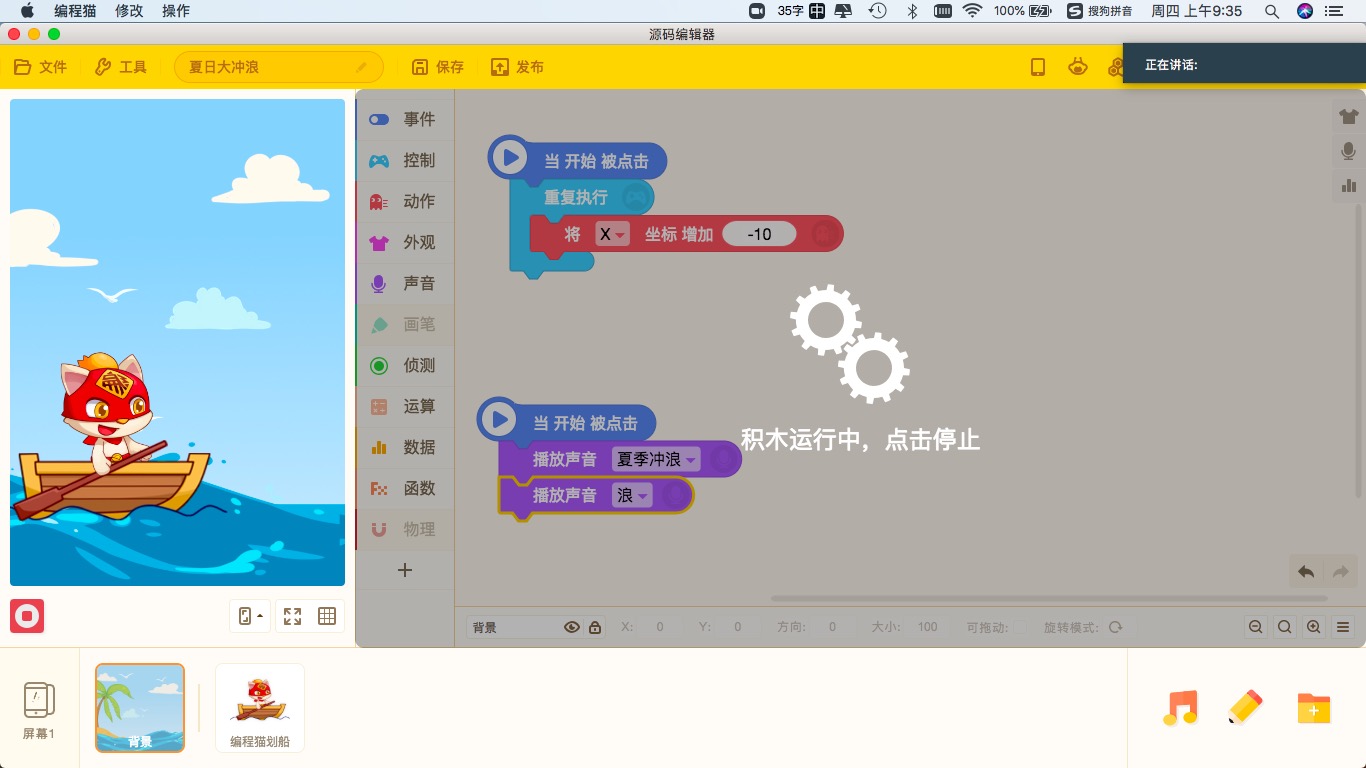Click the Wi-Fi icon in the macOS menu bar
Viewport: 1366px width, 768px height.
(972, 11)
